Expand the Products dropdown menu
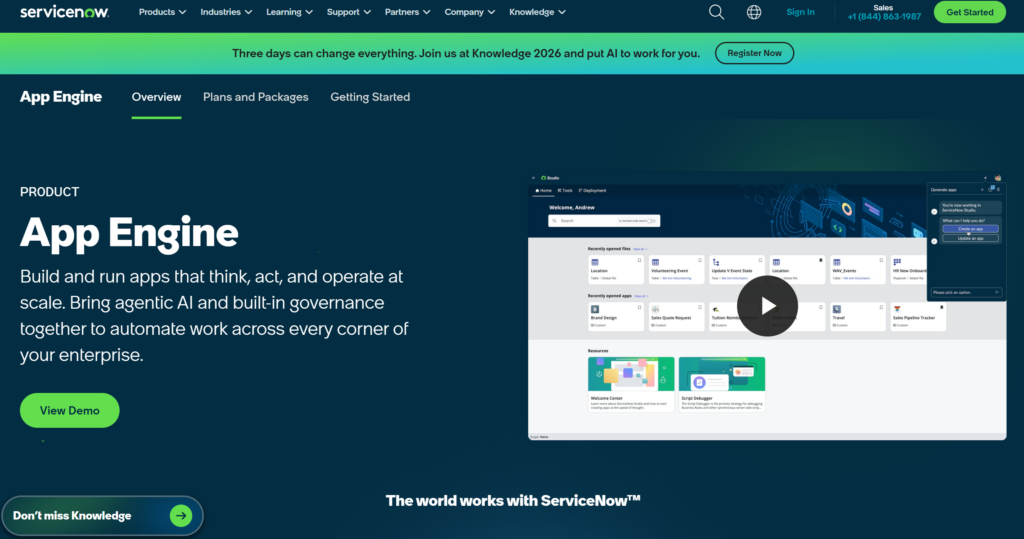This screenshot has width=1024, height=539. 163,12
